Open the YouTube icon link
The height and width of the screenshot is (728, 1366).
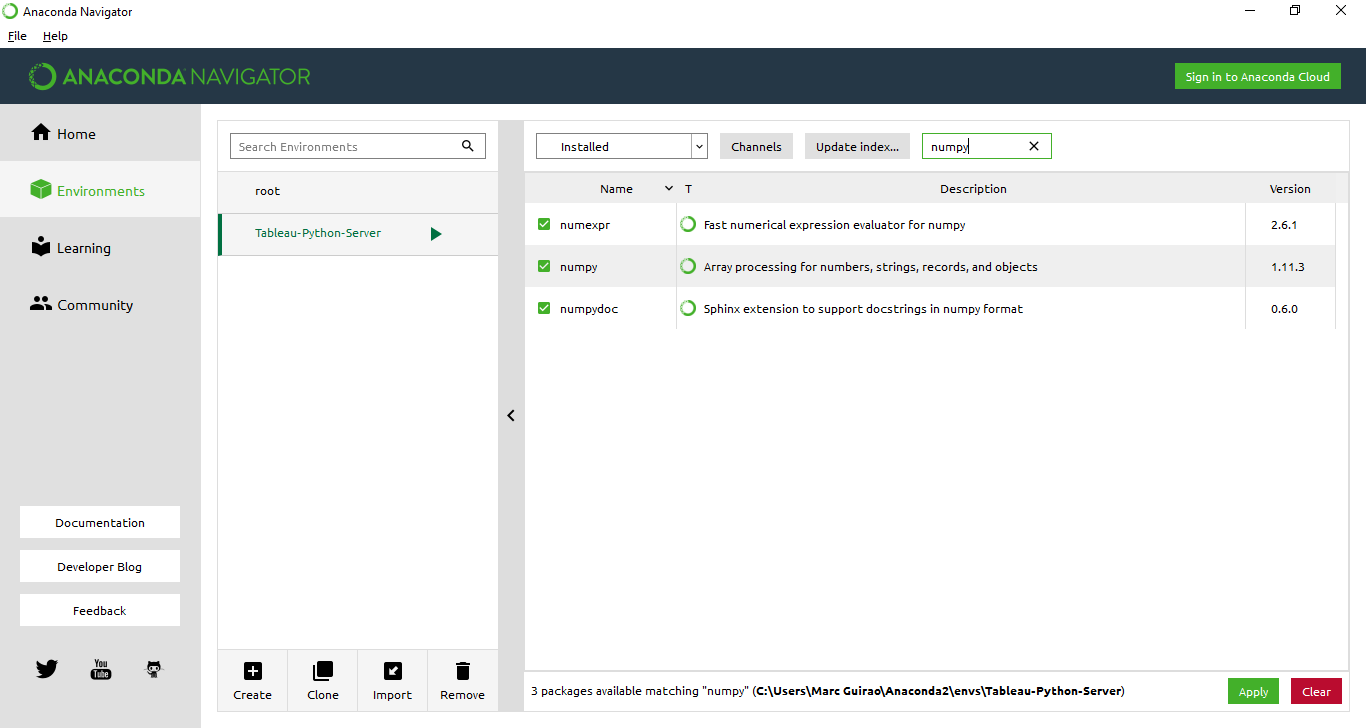click(101, 669)
